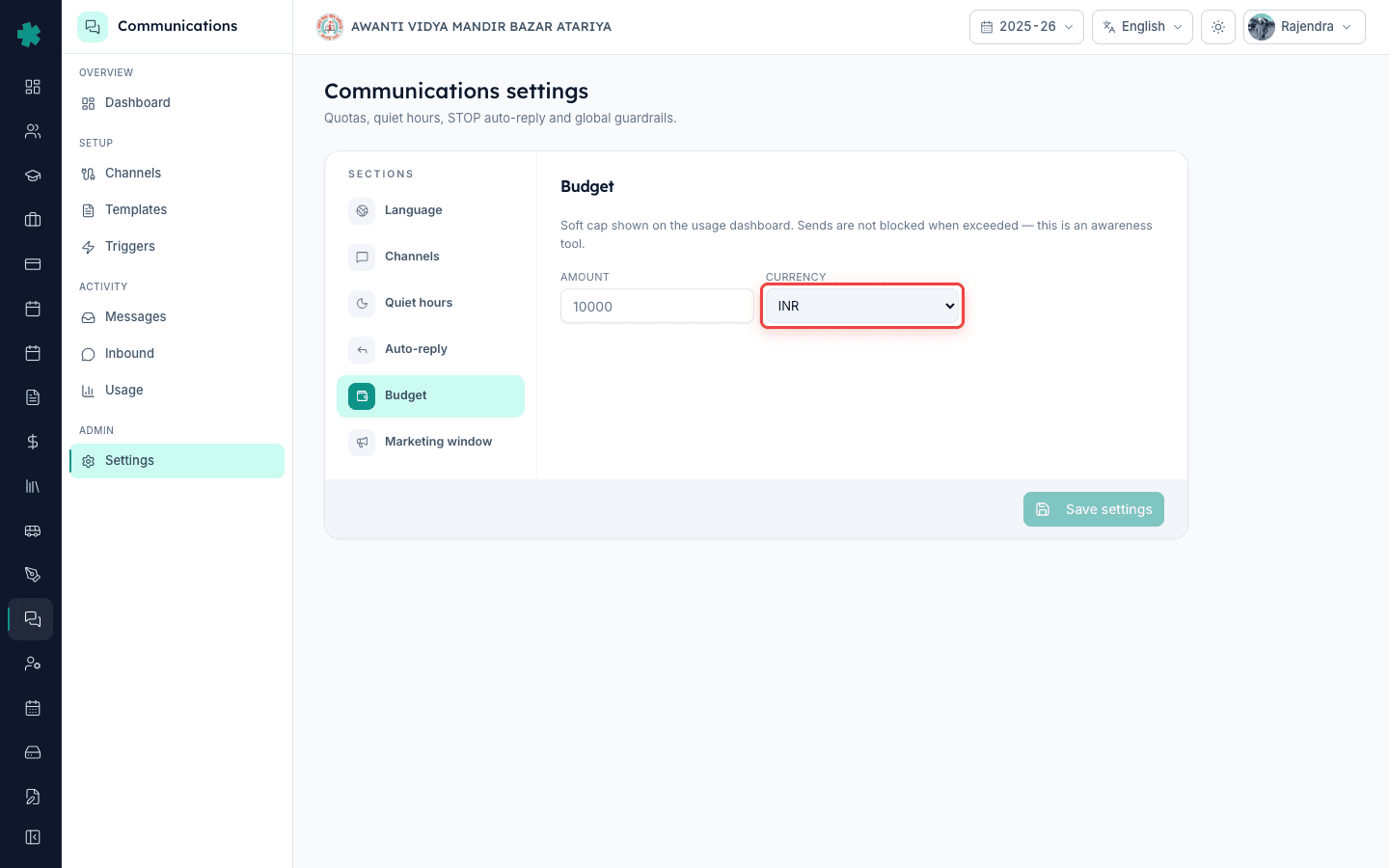The width and height of the screenshot is (1389, 868).
Task: Click the 'Budget' section heading in the panel
Action: (x=587, y=187)
